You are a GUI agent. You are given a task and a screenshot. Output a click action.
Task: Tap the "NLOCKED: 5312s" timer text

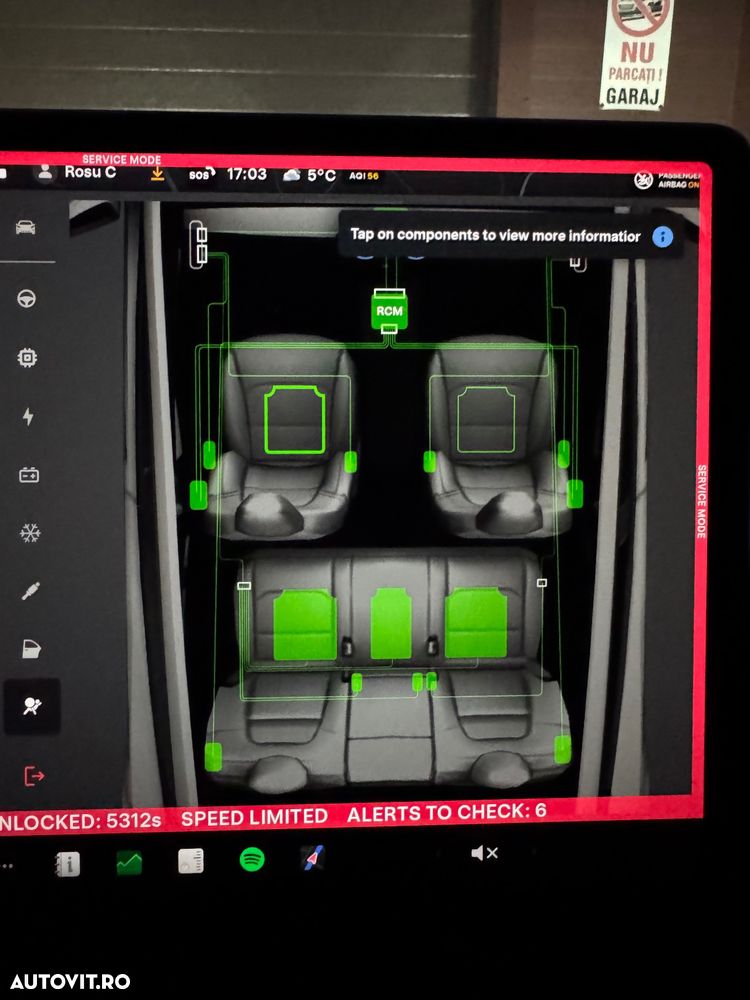[x=80, y=821]
